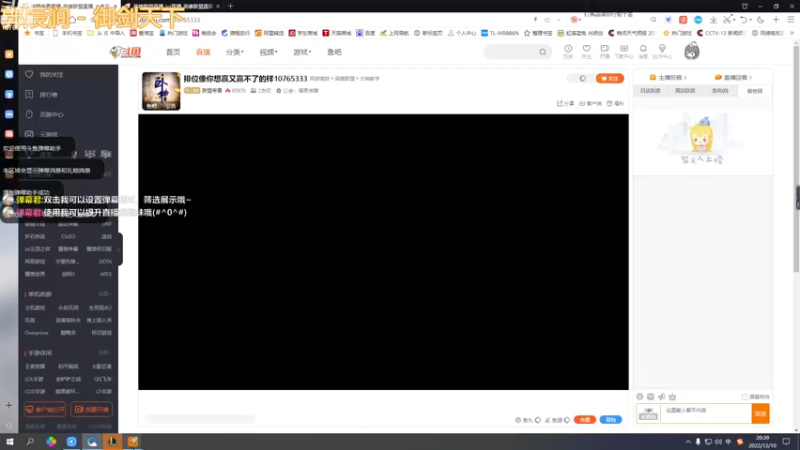Click the megaphone icon above chat input

click(662, 396)
